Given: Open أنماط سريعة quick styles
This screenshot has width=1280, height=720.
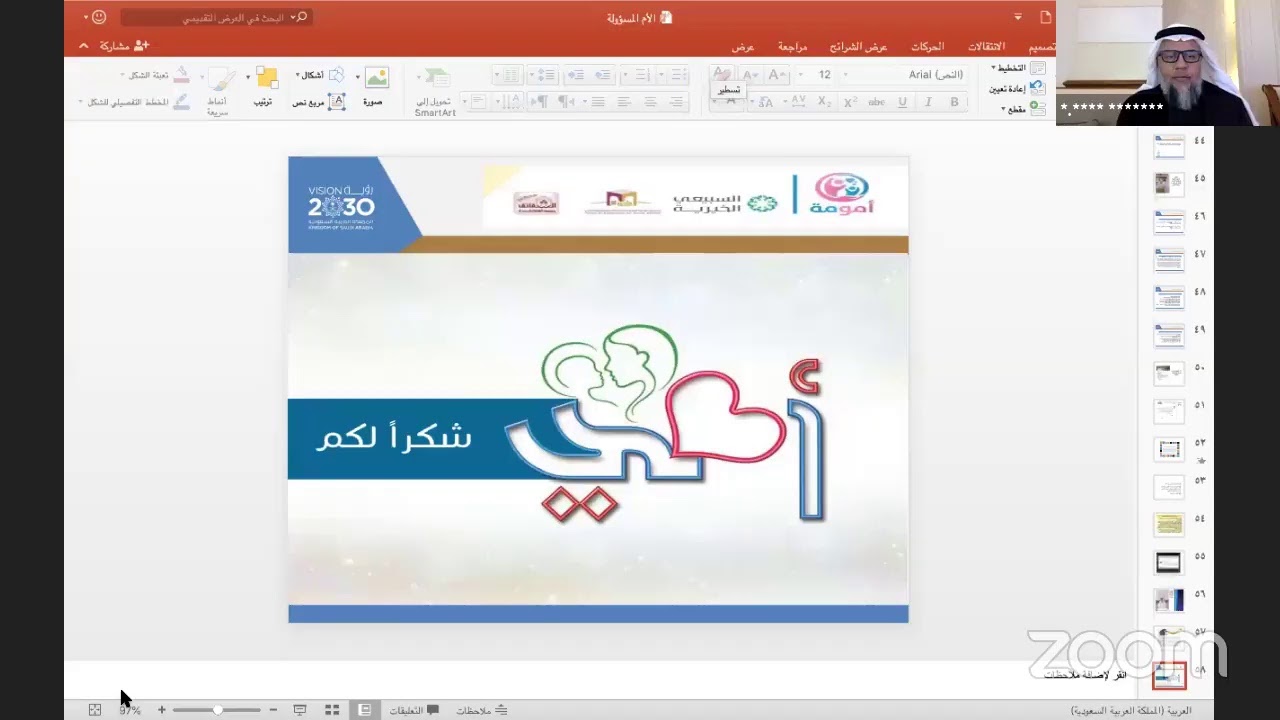Looking at the screenshot, I should [221, 80].
